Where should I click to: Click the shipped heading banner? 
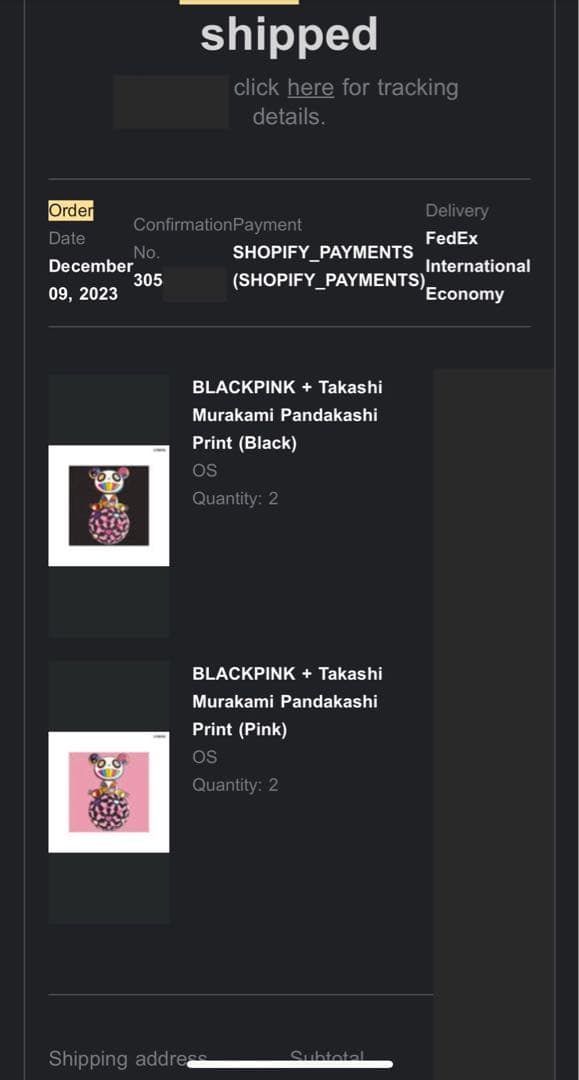click(x=289, y=34)
